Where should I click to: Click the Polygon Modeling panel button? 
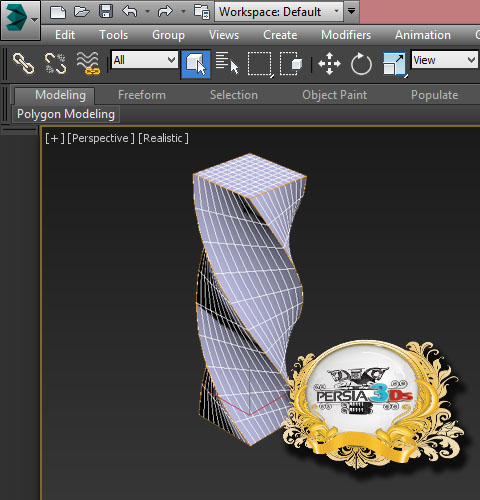coord(66,114)
